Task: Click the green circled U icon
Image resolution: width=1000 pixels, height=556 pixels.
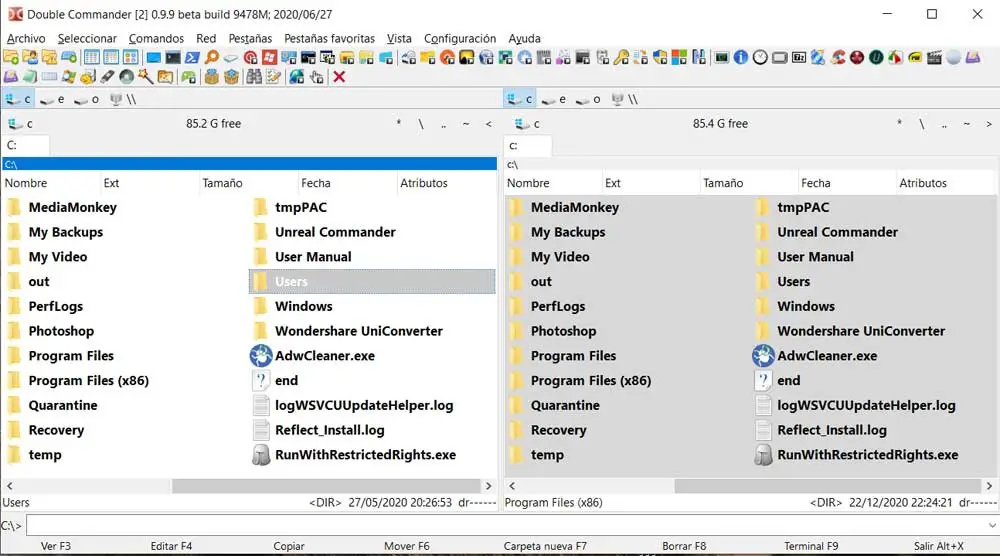Action: (x=876, y=57)
